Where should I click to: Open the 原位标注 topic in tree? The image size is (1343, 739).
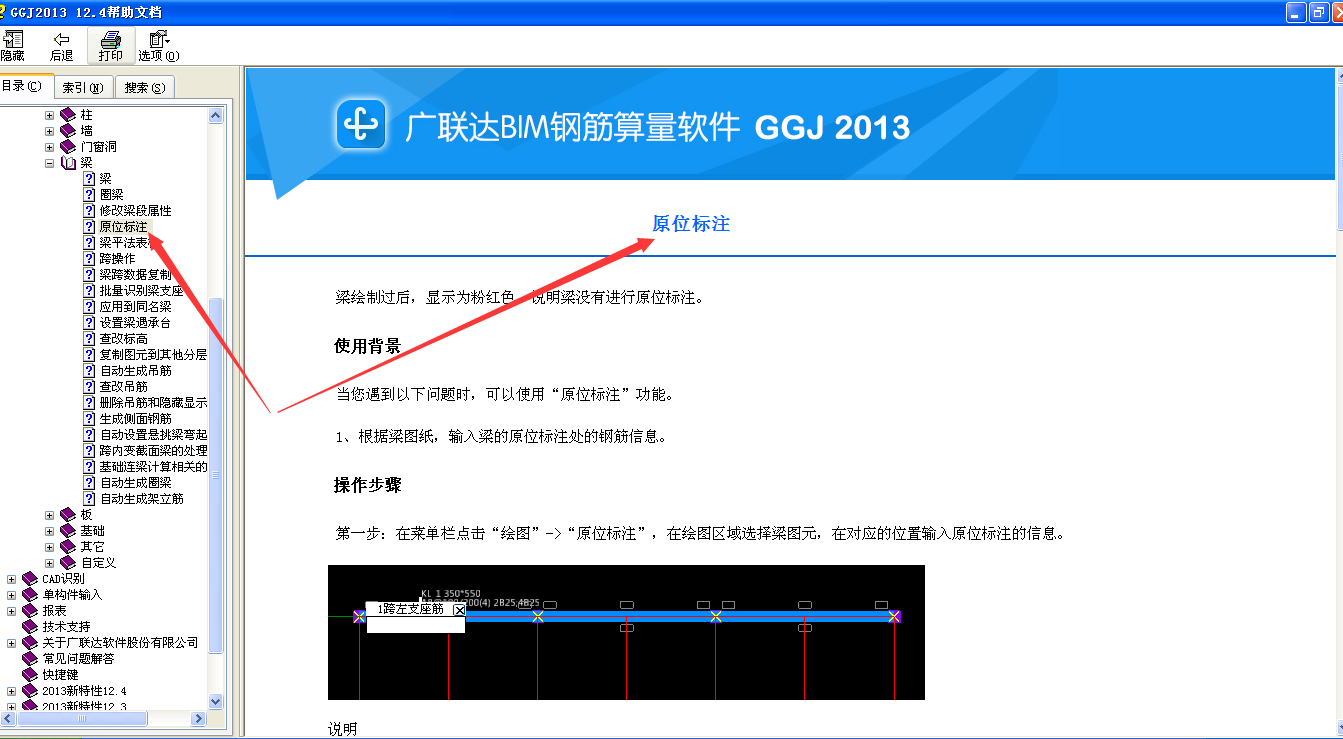[x=123, y=227]
